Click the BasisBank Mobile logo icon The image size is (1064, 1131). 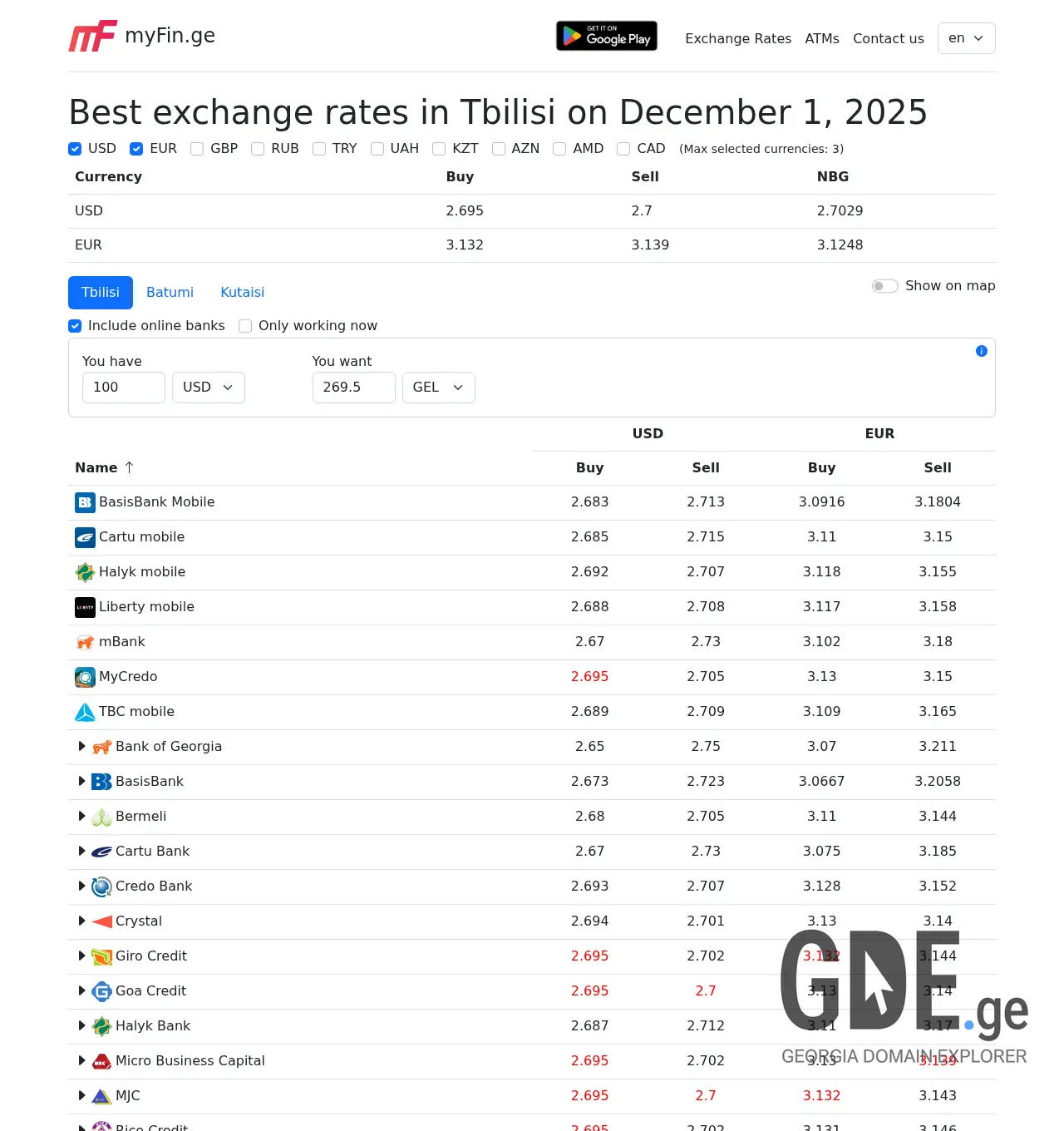(85, 502)
